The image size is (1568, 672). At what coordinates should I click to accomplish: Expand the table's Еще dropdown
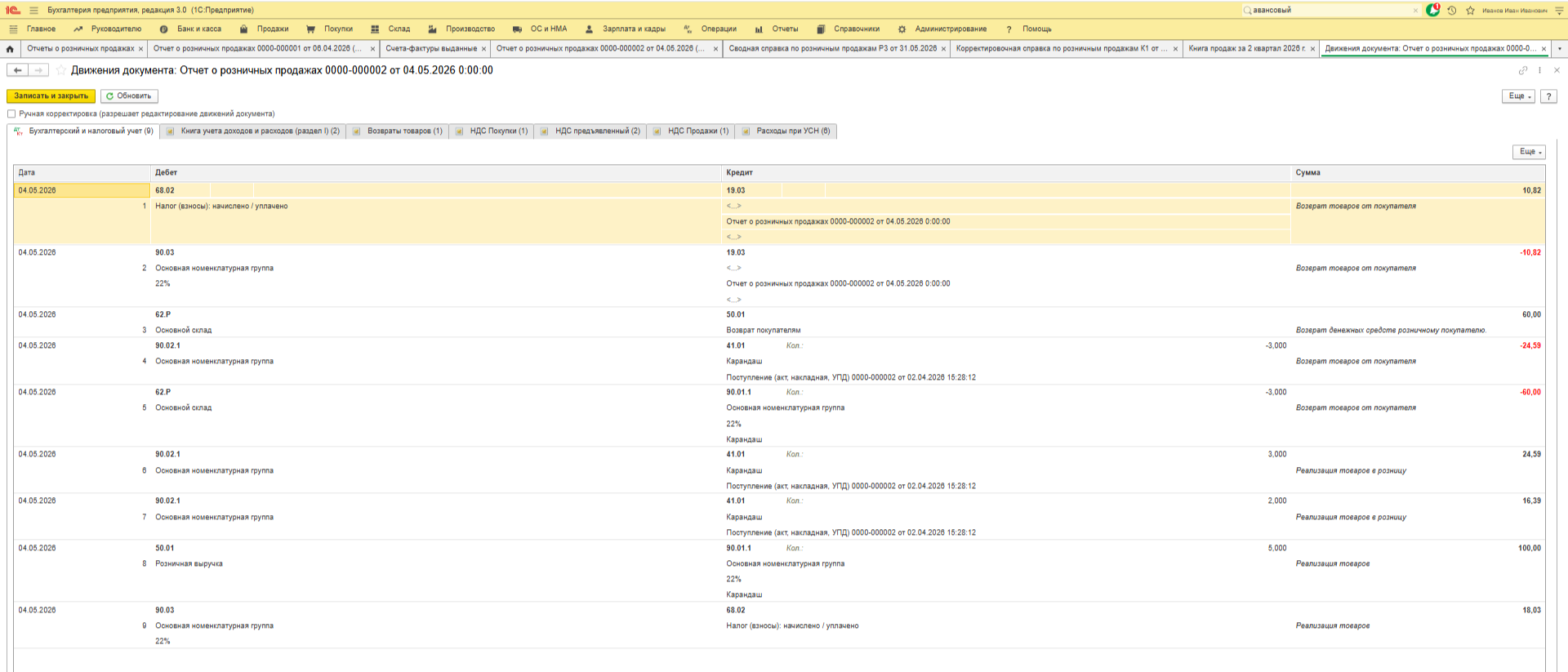(1529, 152)
